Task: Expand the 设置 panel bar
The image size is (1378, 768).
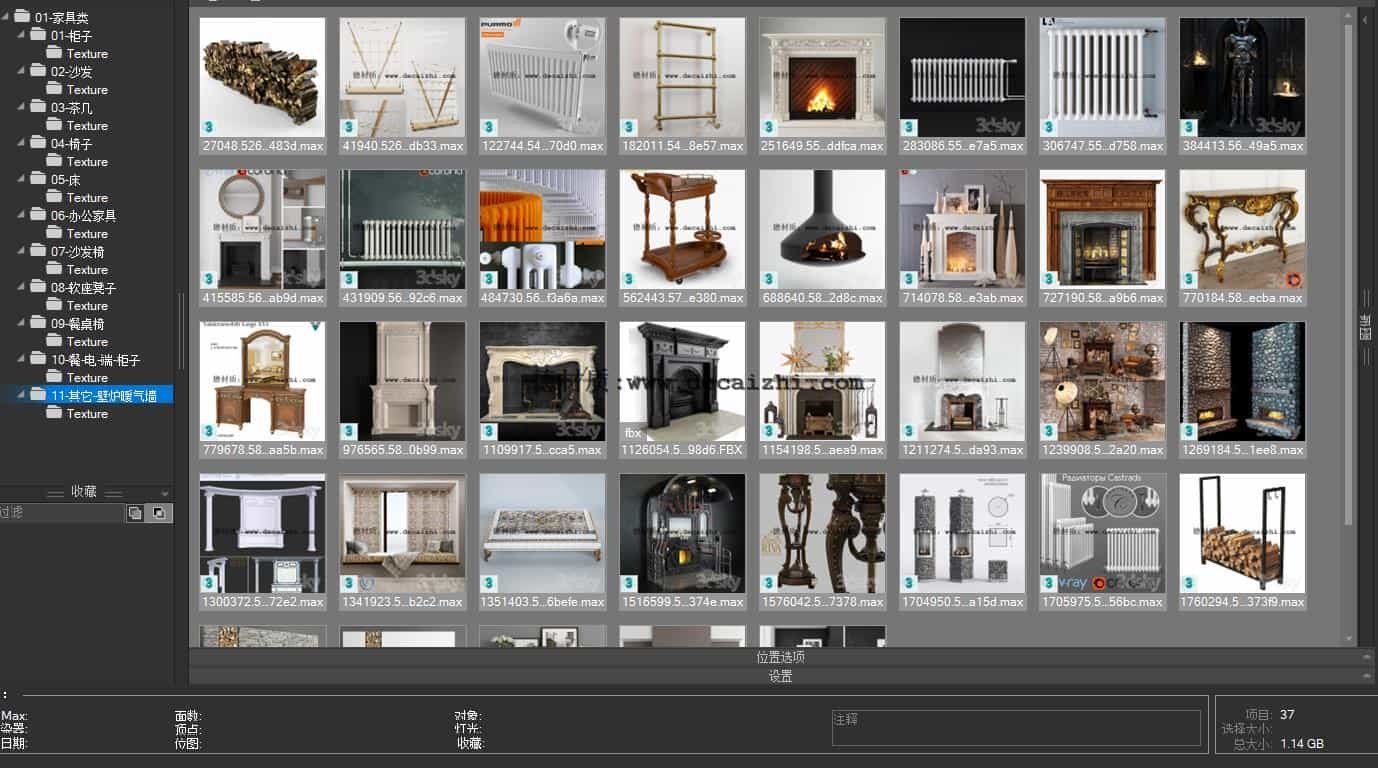Action: [x=780, y=676]
